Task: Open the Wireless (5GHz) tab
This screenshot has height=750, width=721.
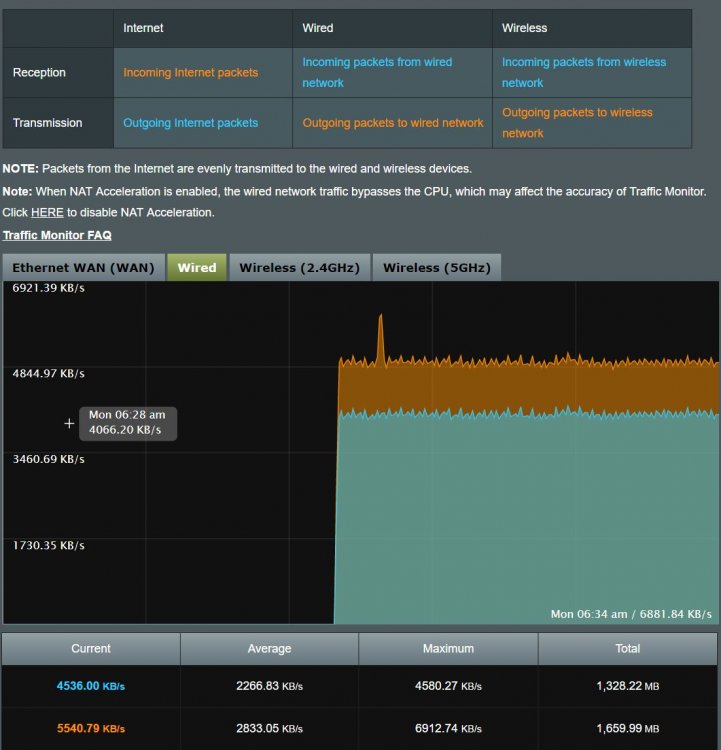Action: pos(437,267)
